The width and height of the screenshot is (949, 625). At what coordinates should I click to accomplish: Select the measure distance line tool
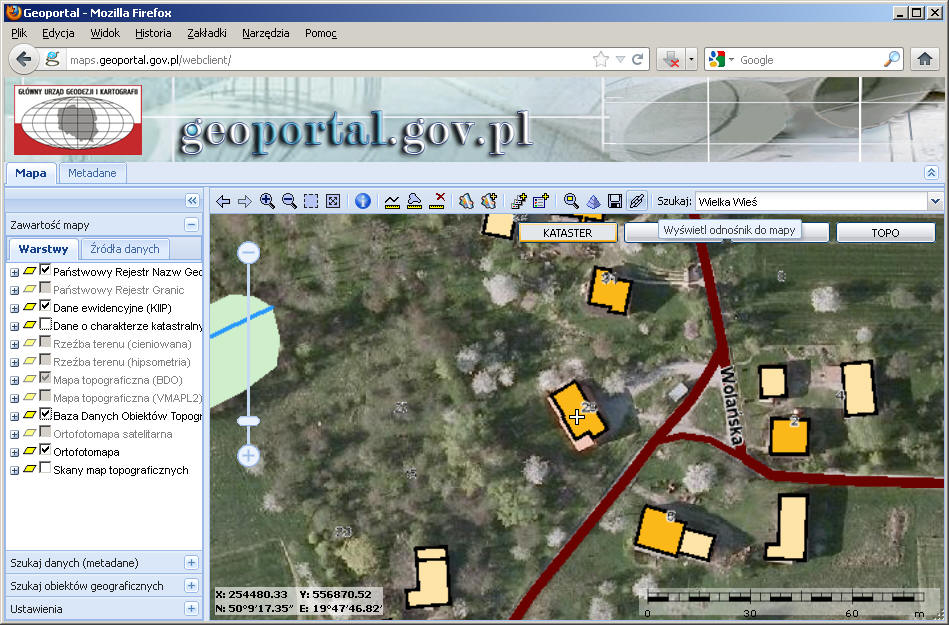(x=392, y=201)
